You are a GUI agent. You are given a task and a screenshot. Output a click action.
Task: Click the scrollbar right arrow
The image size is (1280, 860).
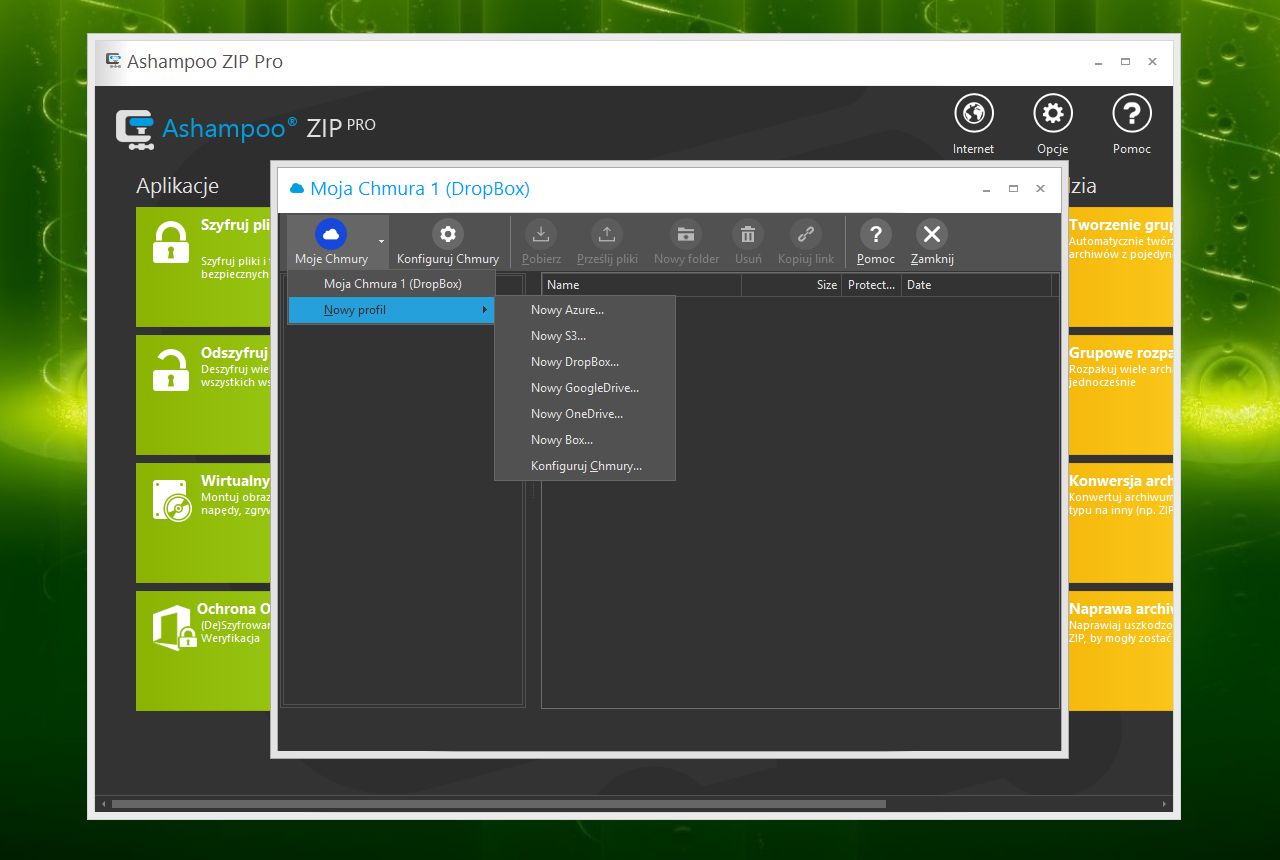coord(1165,804)
